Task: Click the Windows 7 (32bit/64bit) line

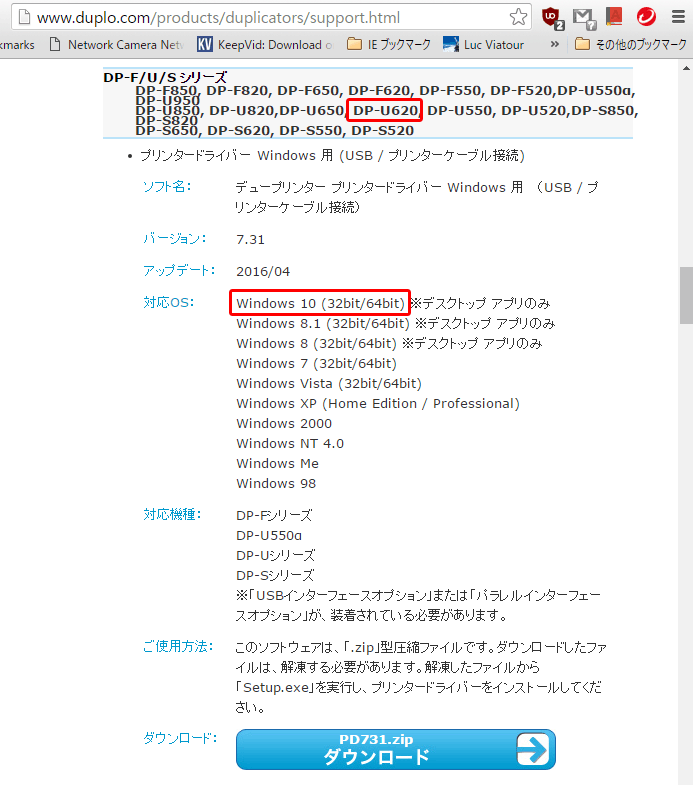Action: [x=316, y=363]
